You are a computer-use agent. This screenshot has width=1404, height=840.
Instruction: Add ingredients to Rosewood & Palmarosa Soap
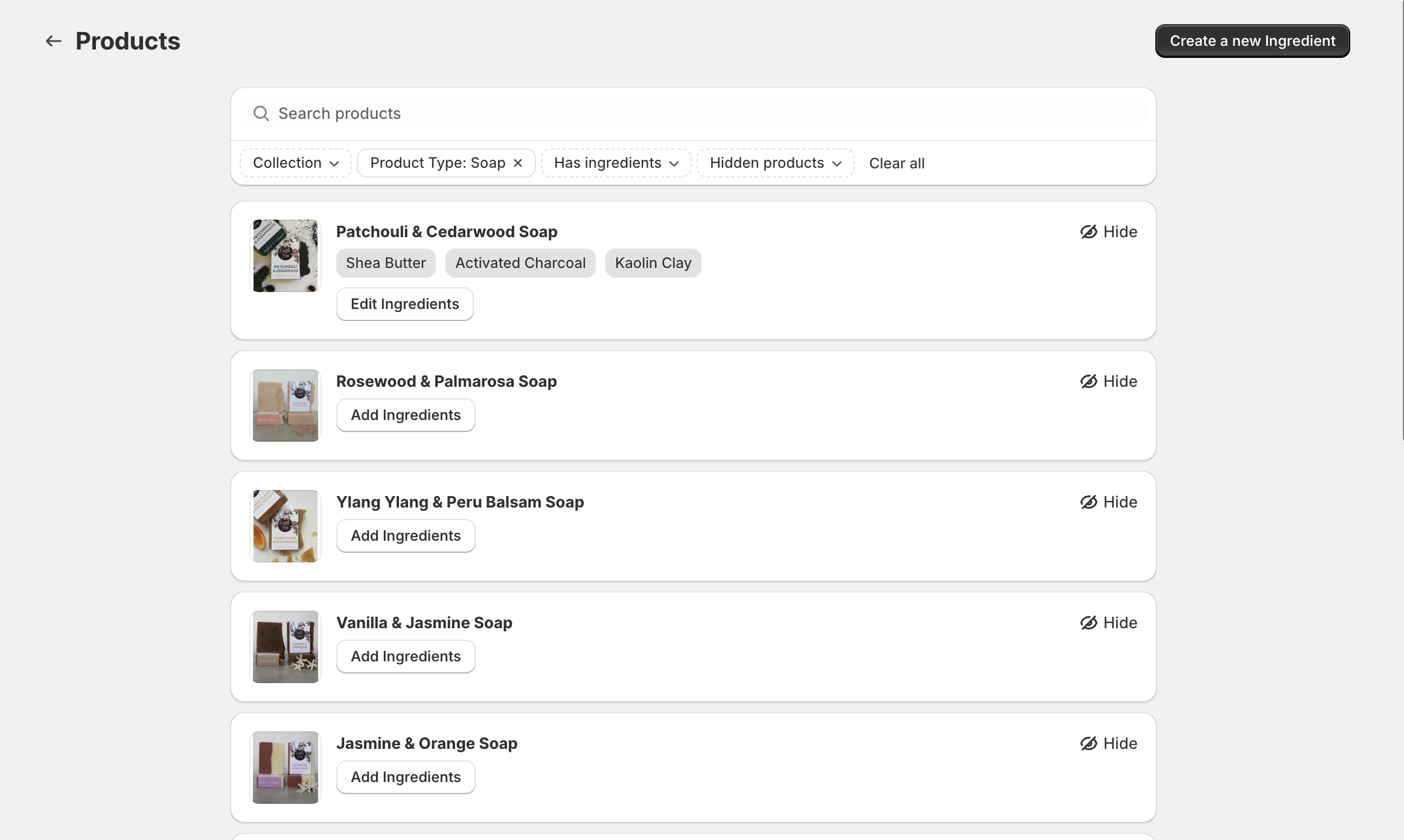click(406, 415)
